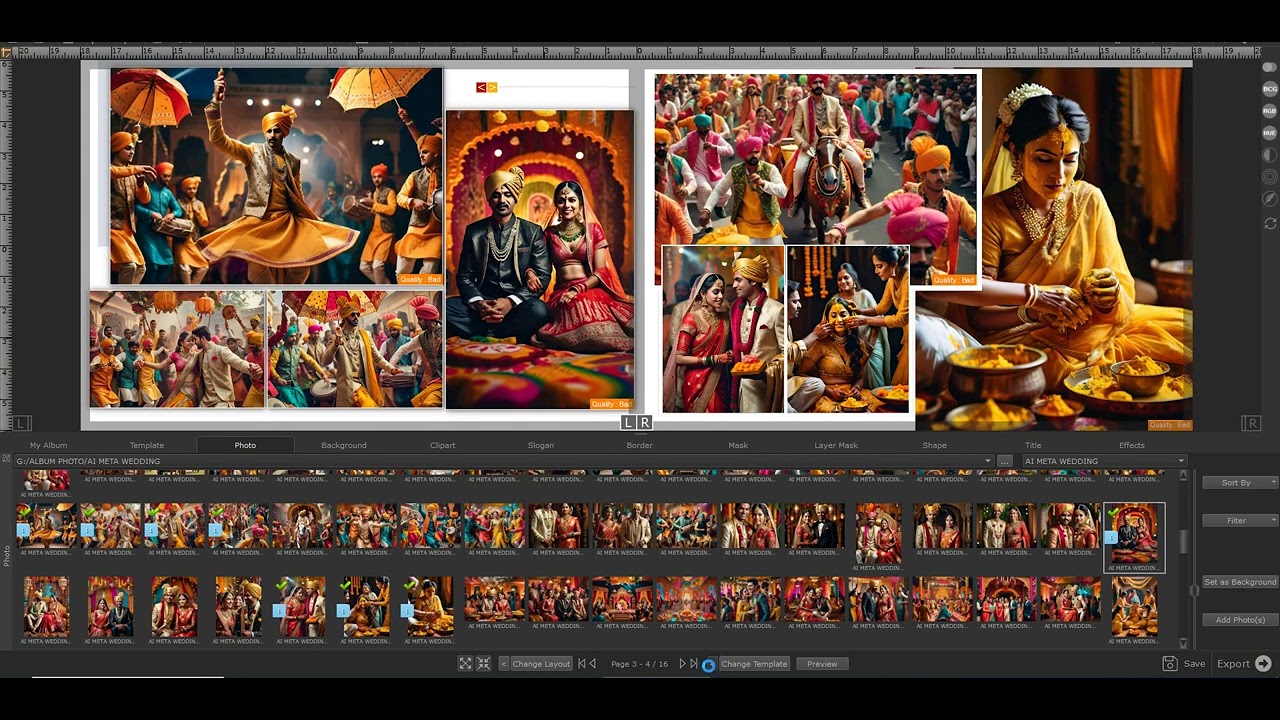Screen dimensions: 1280x720
Task: Click scroll down arrow of photo browser
Action: 1184,643
